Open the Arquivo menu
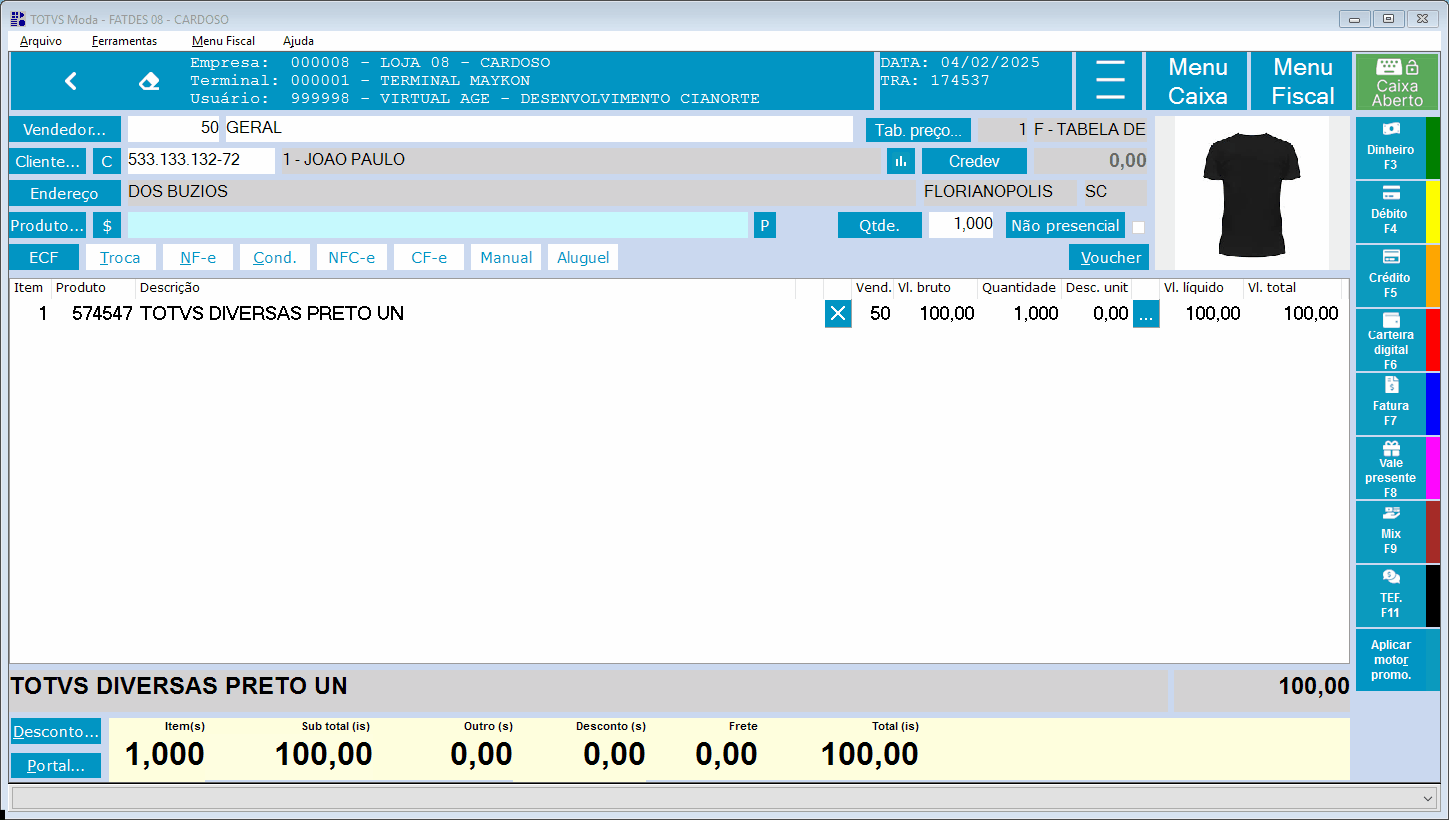The height and width of the screenshot is (820, 1449). [x=41, y=41]
